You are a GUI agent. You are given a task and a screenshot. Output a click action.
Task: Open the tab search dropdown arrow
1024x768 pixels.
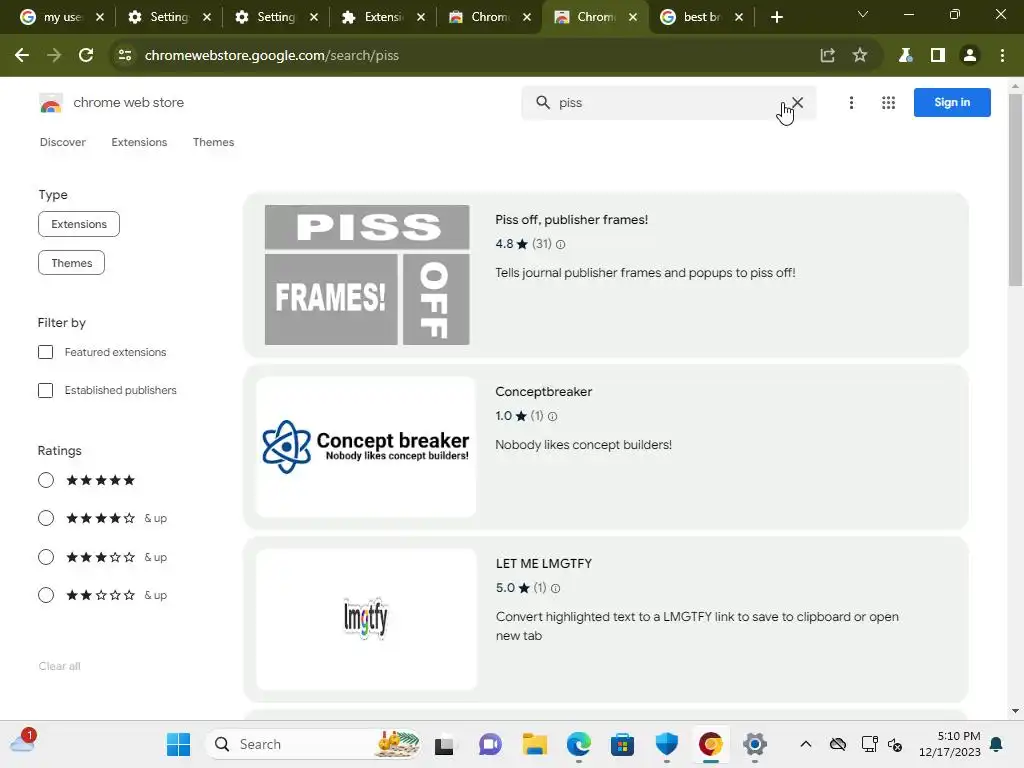pos(863,14)
